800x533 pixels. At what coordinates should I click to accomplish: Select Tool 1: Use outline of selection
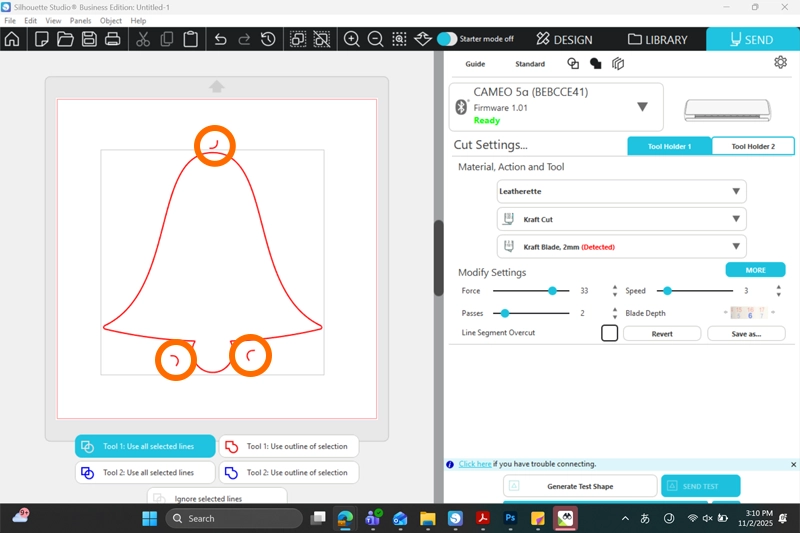(x=288, y=446)
